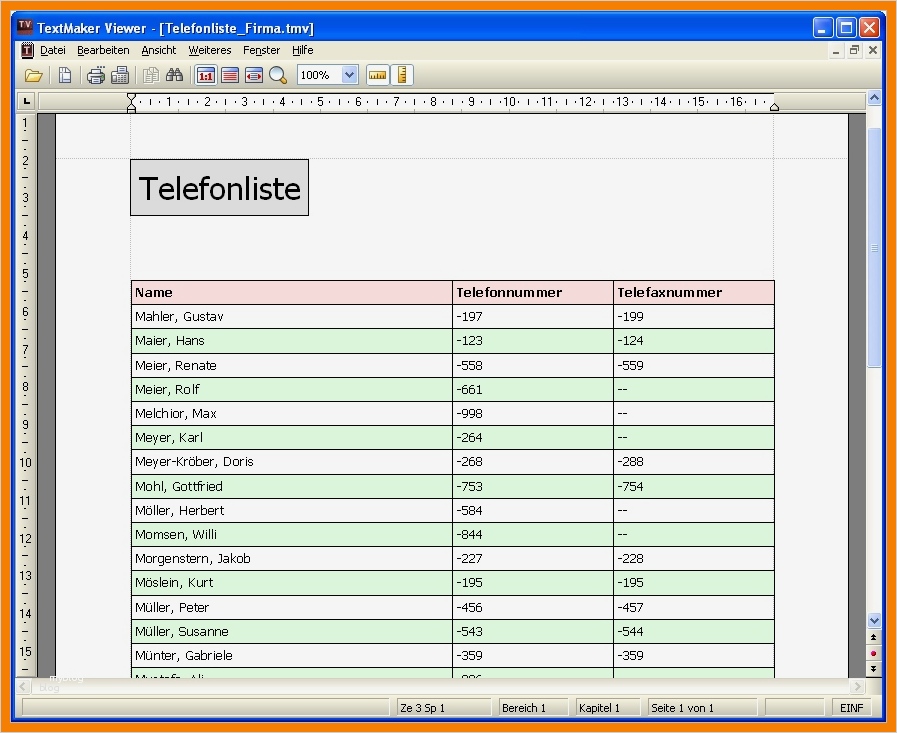Click the tab type selector at ruler corner
This screenshot has width=897, height=733.
[x=26, y=101]
